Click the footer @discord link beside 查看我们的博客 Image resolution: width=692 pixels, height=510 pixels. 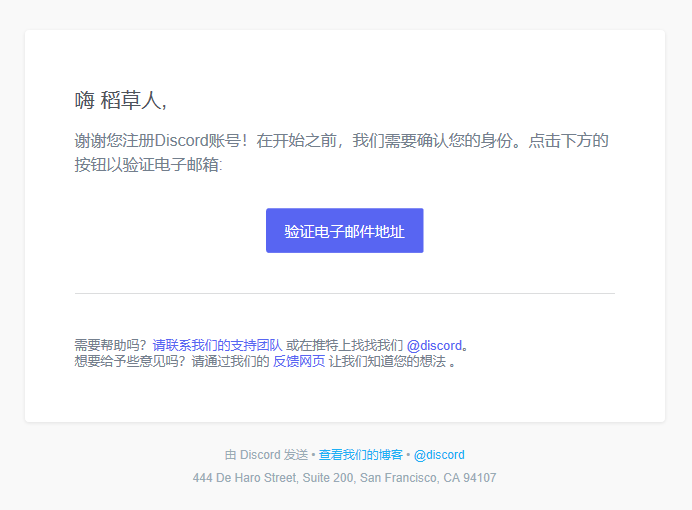[439, 454]
